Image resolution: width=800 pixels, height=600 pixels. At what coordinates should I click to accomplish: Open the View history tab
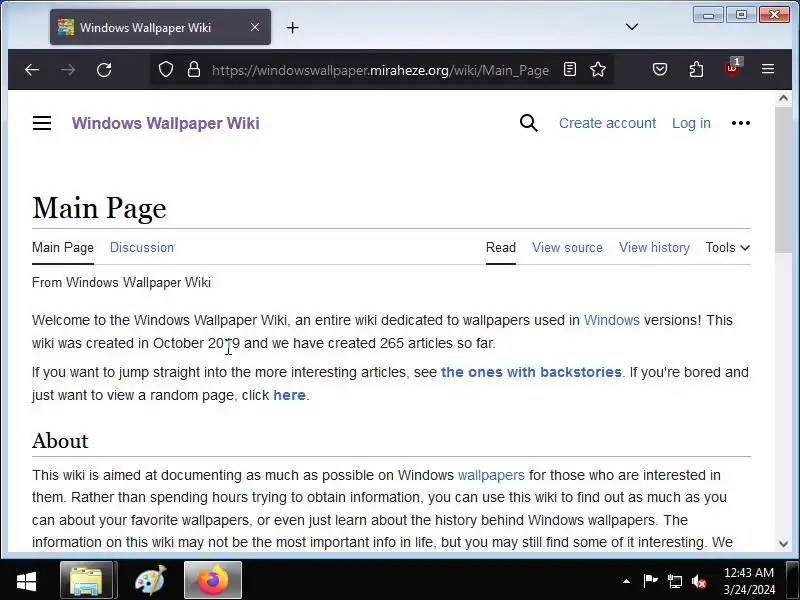point(655,247)
